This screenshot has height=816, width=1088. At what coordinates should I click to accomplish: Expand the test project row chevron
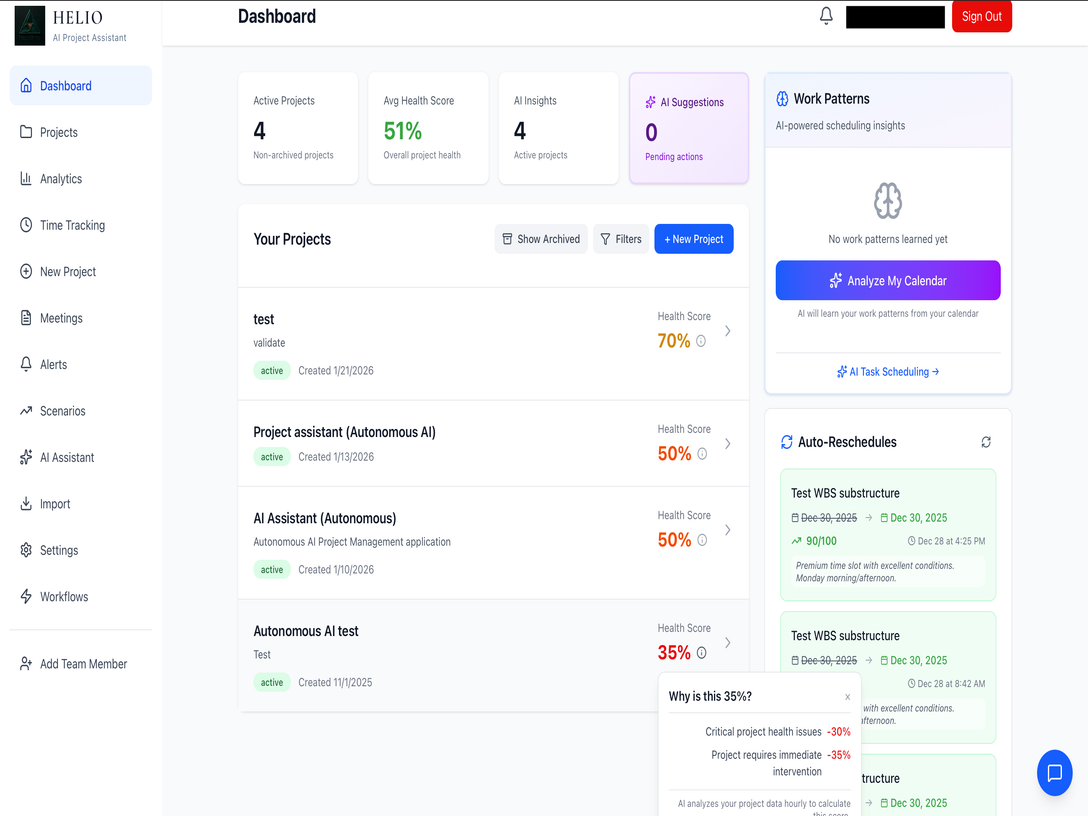[x=727, y=330]
